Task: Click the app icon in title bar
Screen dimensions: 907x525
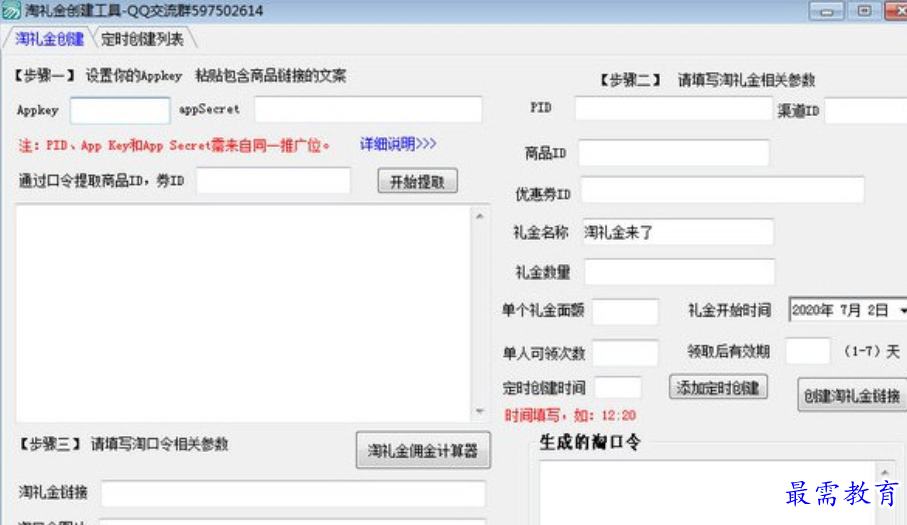Action: coord(11,10)
